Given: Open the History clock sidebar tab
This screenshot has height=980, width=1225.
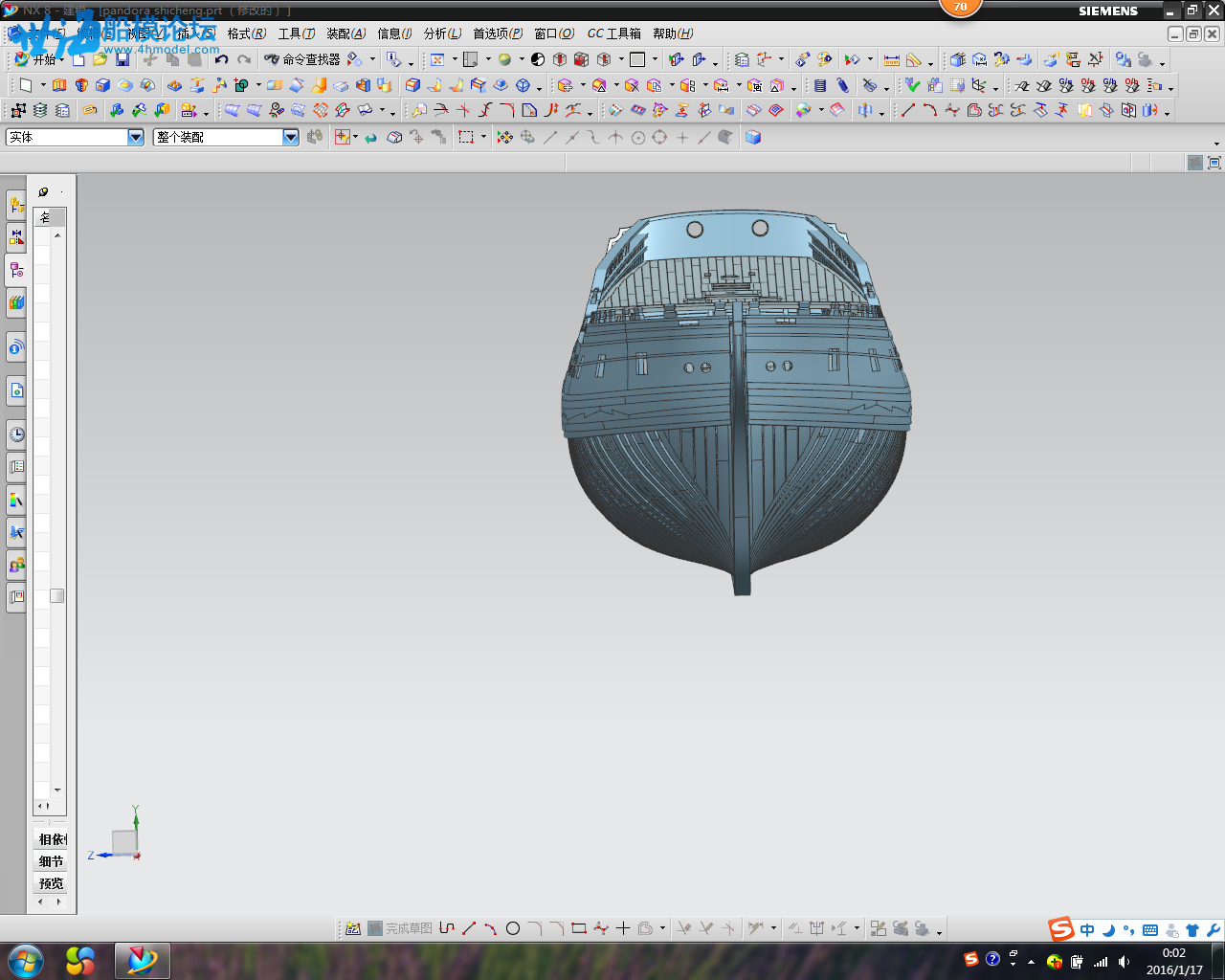Looking at the screenshot, I should (x=16, y=434).
